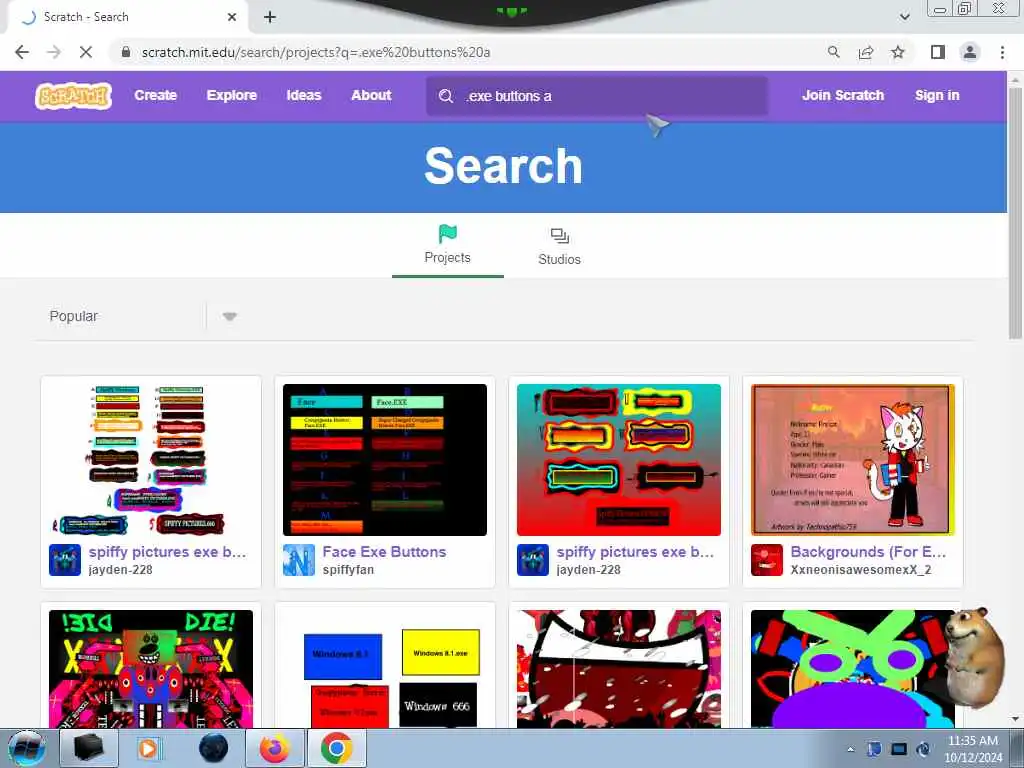Click the tab search chevron
Screen dimensions: 1024x768
[x=904, y=17]
